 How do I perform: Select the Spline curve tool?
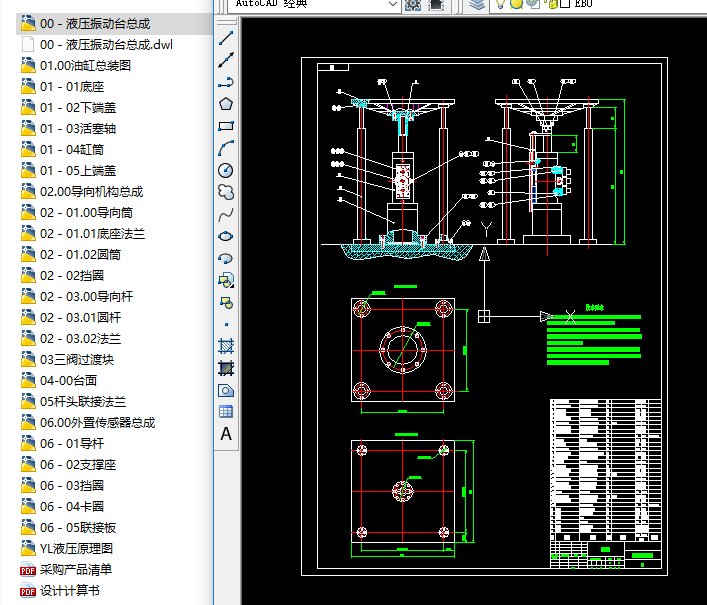(226, 214)
